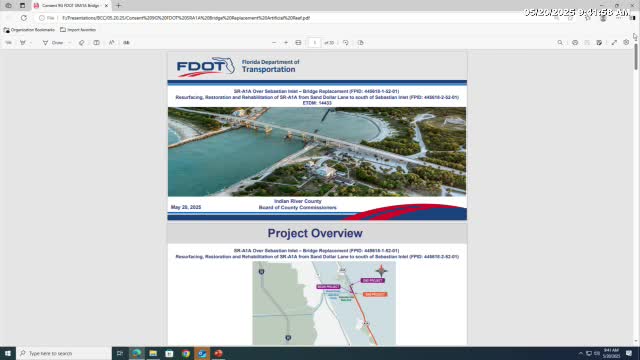Click the File site info indicator

47,18
